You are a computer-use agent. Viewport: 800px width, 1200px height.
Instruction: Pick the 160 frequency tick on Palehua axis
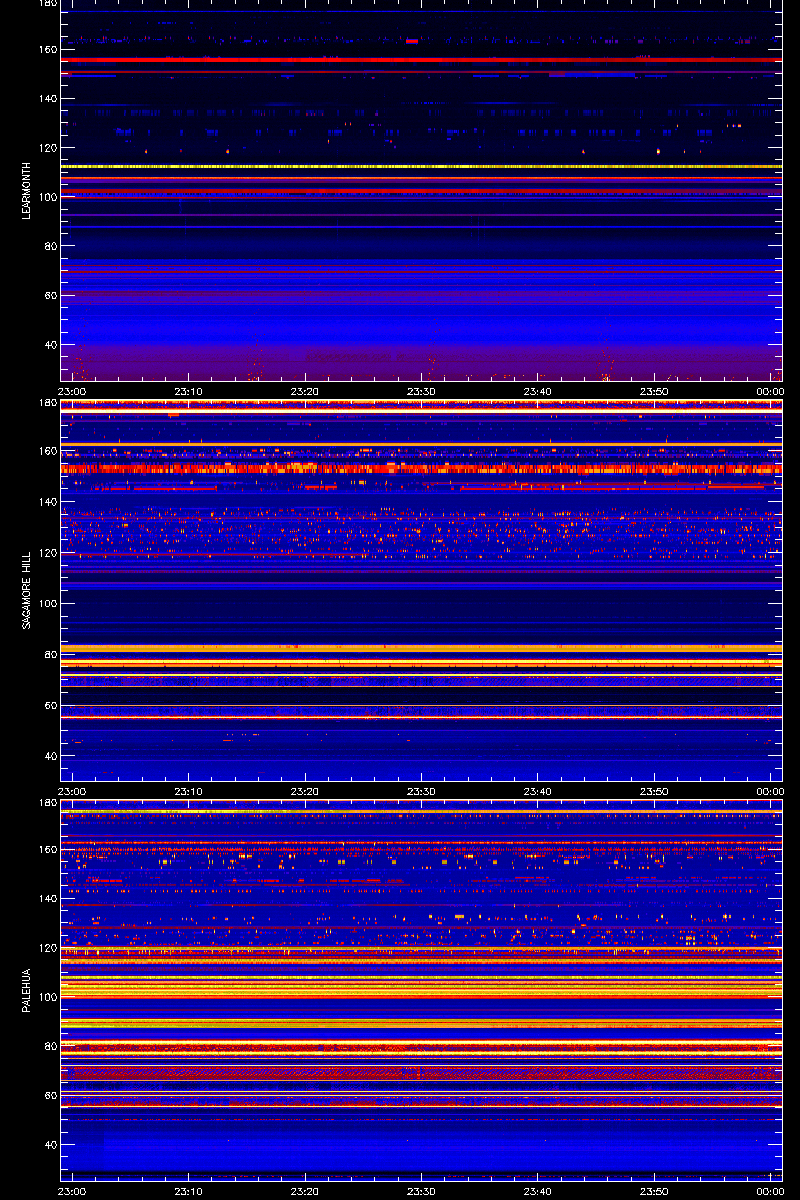click(x=48, y=850)
